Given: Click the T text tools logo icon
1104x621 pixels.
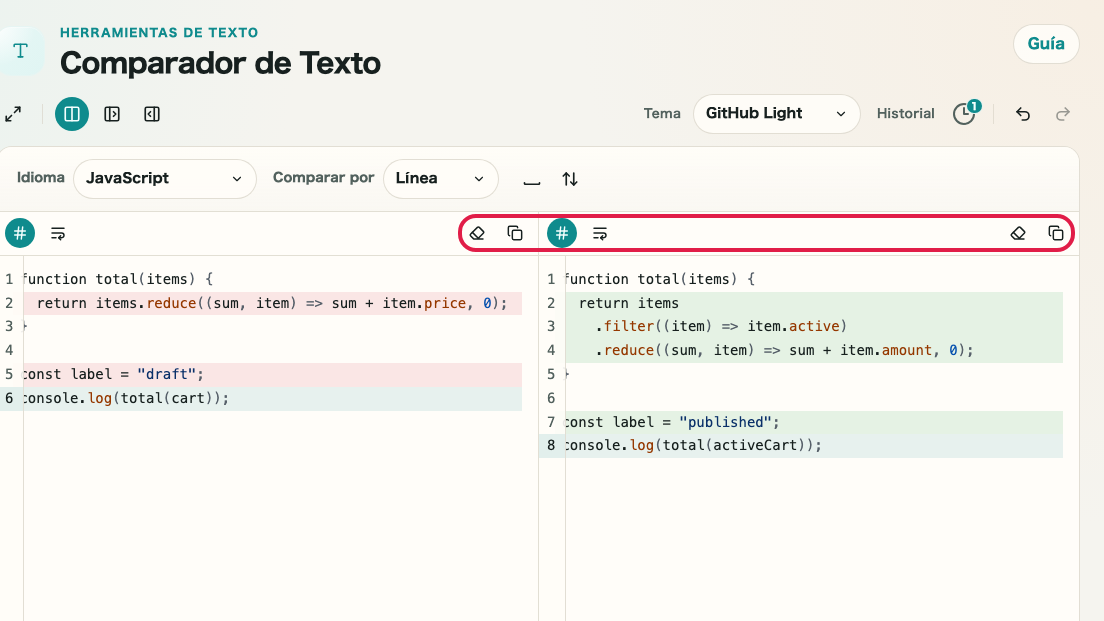Looking at the screenshot, I should point(20,51).
